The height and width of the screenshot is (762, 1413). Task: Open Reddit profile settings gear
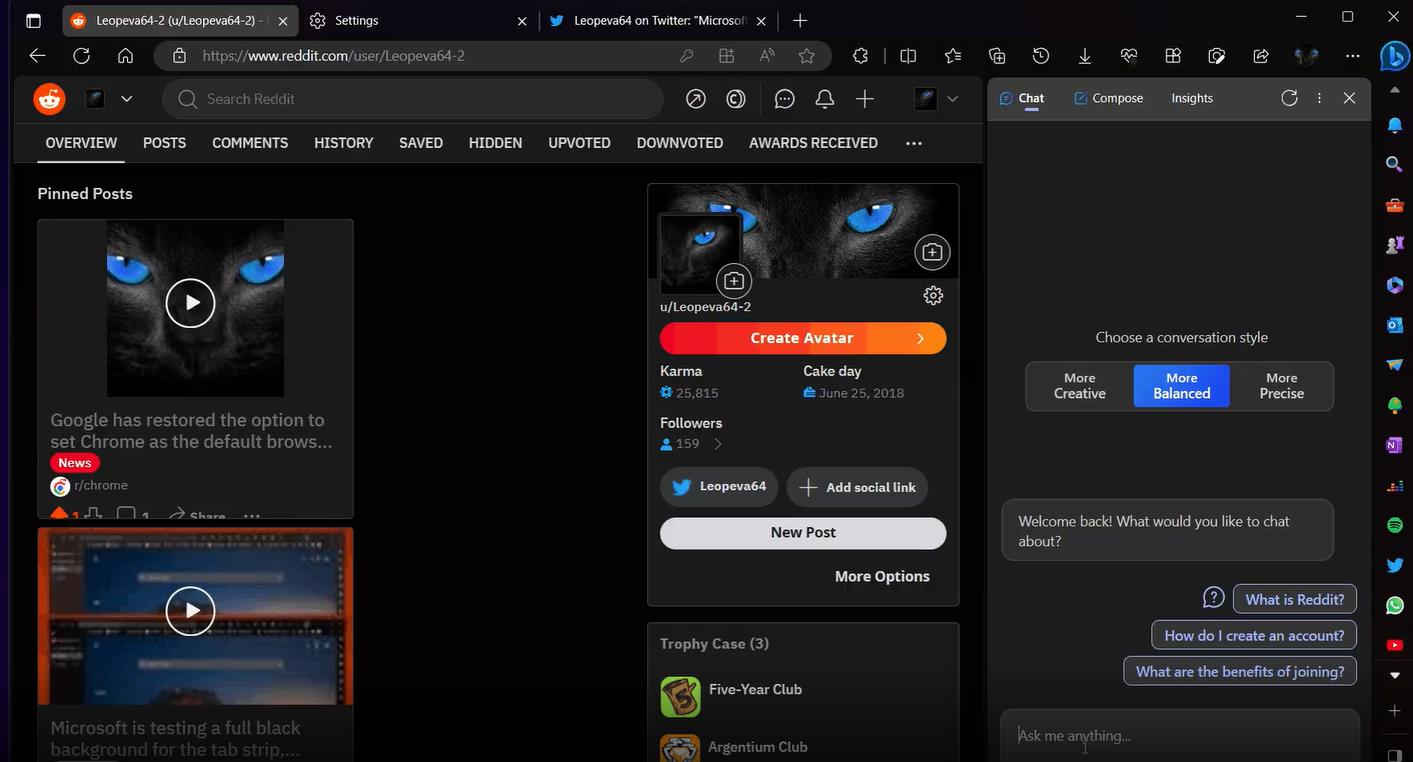click(x=933, y=295)
